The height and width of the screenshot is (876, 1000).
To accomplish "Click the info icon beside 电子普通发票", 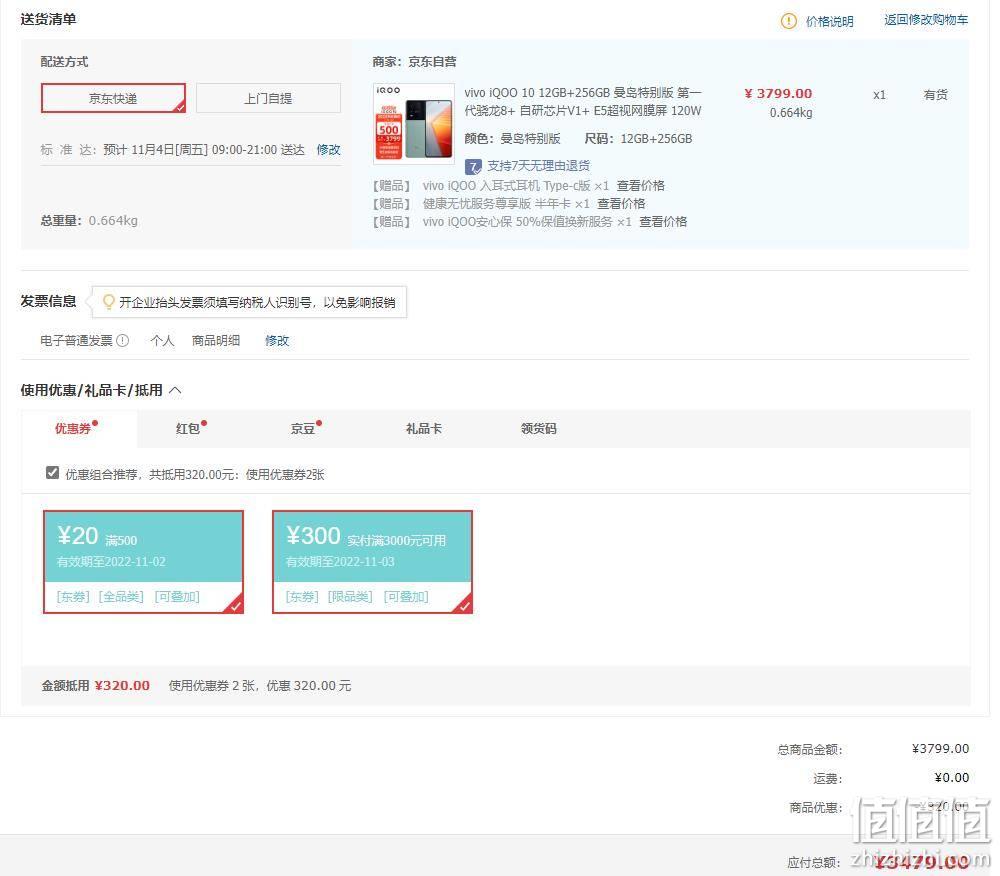I will pyautogui.click(x=122, y=340).
